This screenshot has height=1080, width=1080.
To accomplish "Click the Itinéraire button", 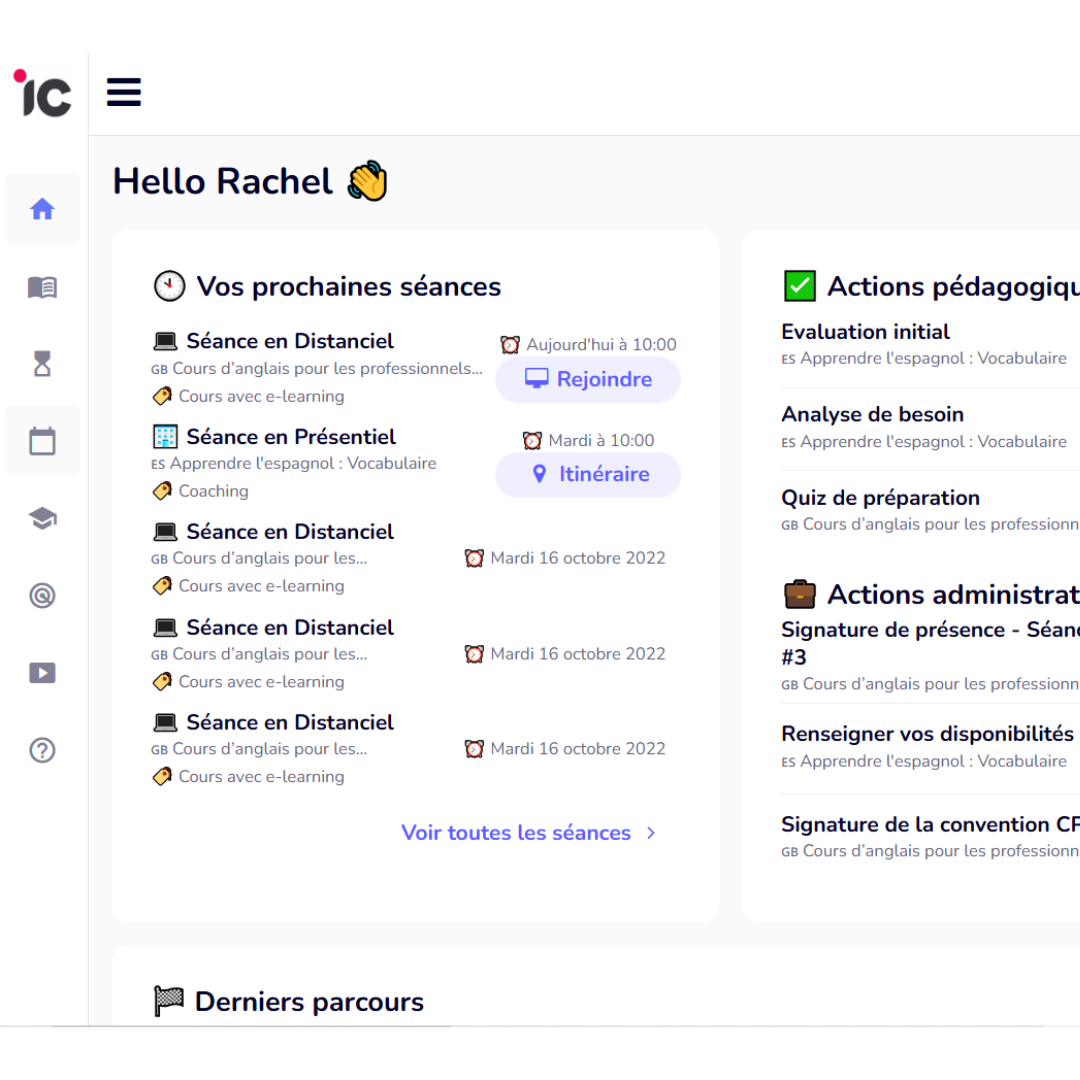I will pos(588,474).
